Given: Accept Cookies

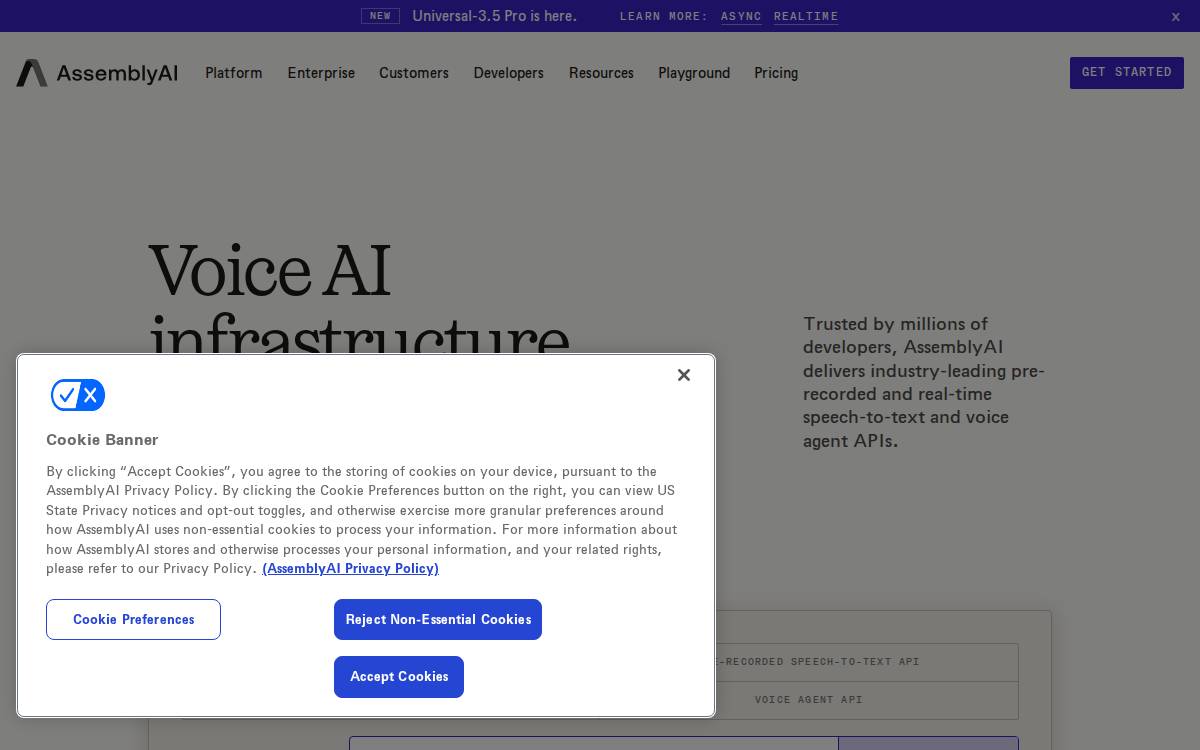Looking at the screenshot, I should click(x=399, y=677).
